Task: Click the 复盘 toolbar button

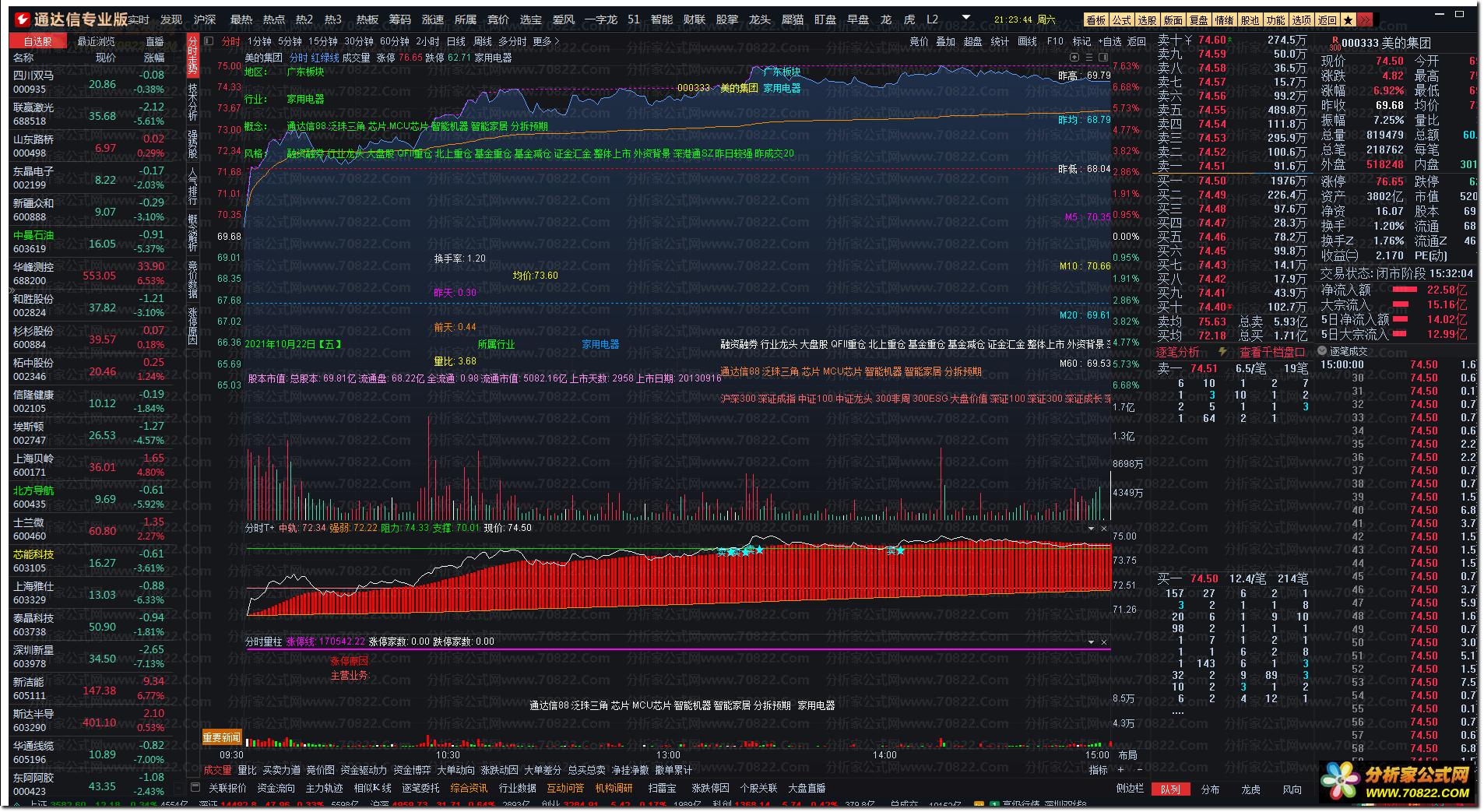Action: pos(1198,20)
